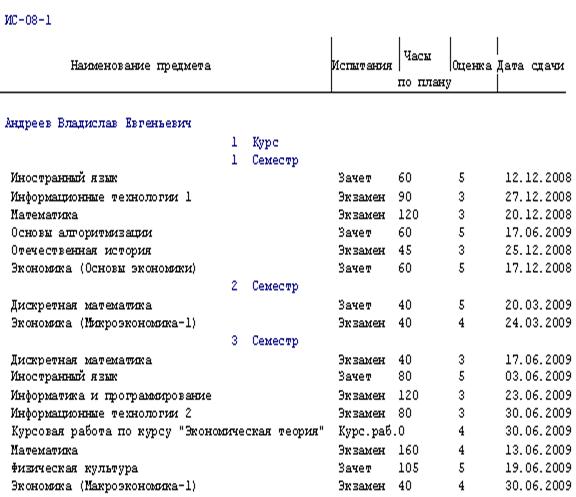This screenshot has width=576, height=497.
Task: Click the group code ИС-08-1
Action: pyautogui.click(x=28, y=20)
